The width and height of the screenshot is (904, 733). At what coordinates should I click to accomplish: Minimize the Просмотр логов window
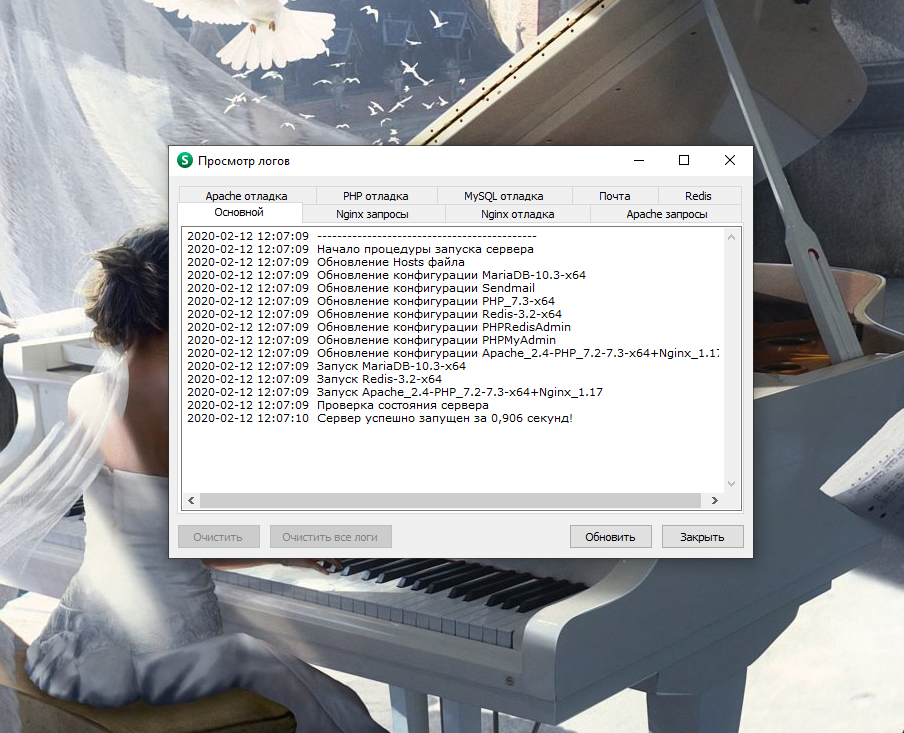638,160
